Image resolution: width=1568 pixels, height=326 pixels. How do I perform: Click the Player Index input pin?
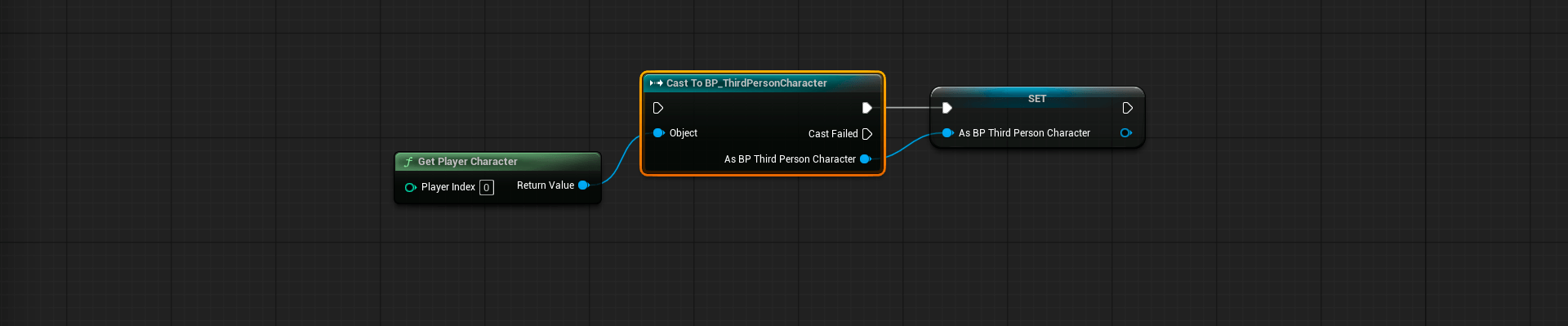[411, 187]
